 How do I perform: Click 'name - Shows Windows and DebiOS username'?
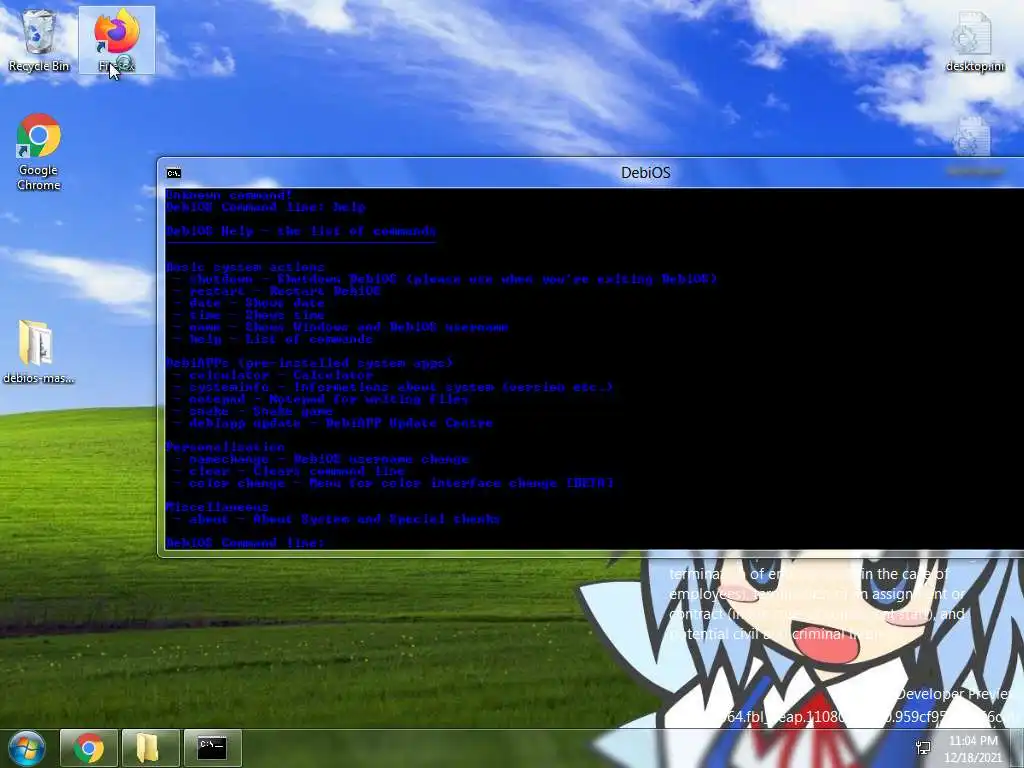[341, 327]
